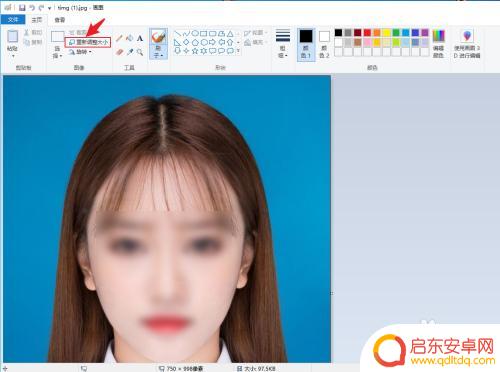Image resolution: width=500 pixels, height=372 pixels.
Task: Pick the black color in the palette
Action: pos(338,32)
